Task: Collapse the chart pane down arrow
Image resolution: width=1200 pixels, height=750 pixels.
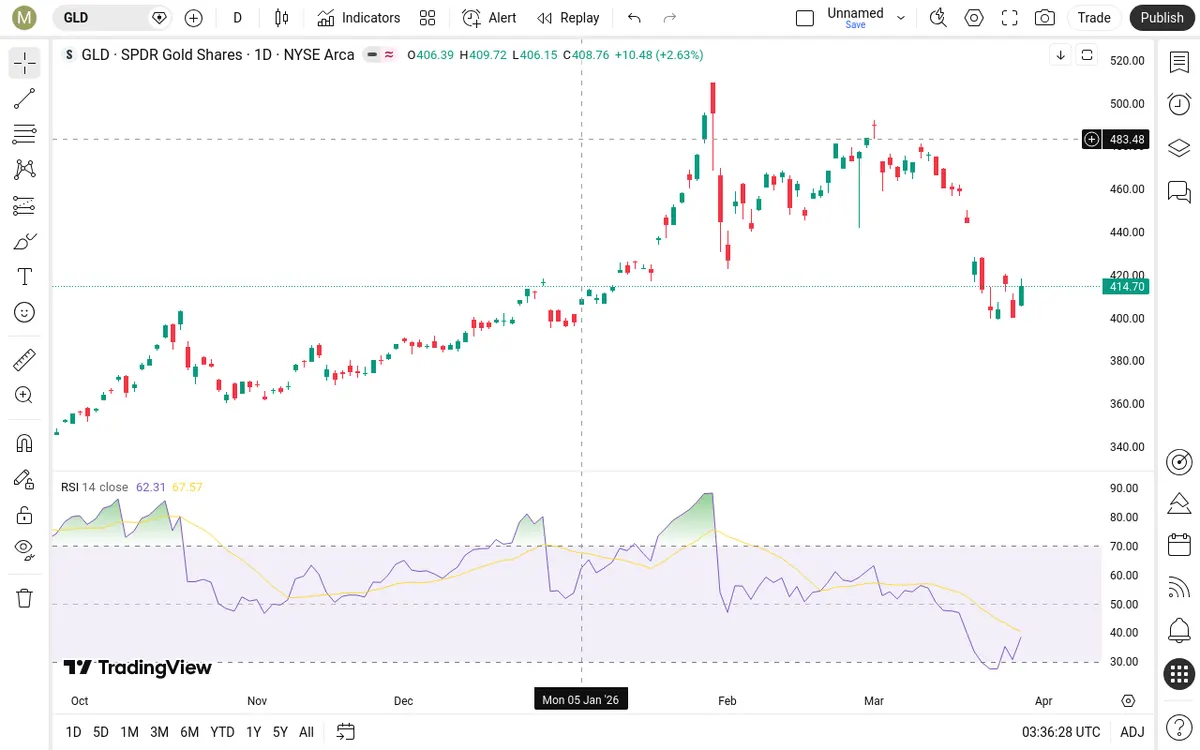Action: pyautogui.click(x=1061, y=55)
